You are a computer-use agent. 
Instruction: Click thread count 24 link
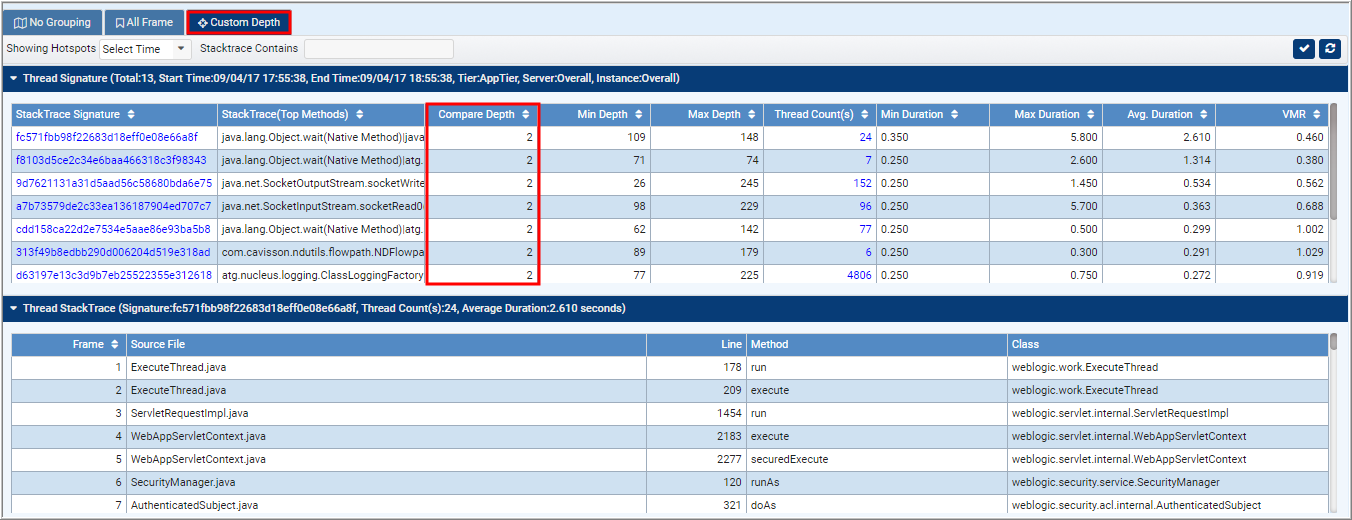tap(865, 137)
